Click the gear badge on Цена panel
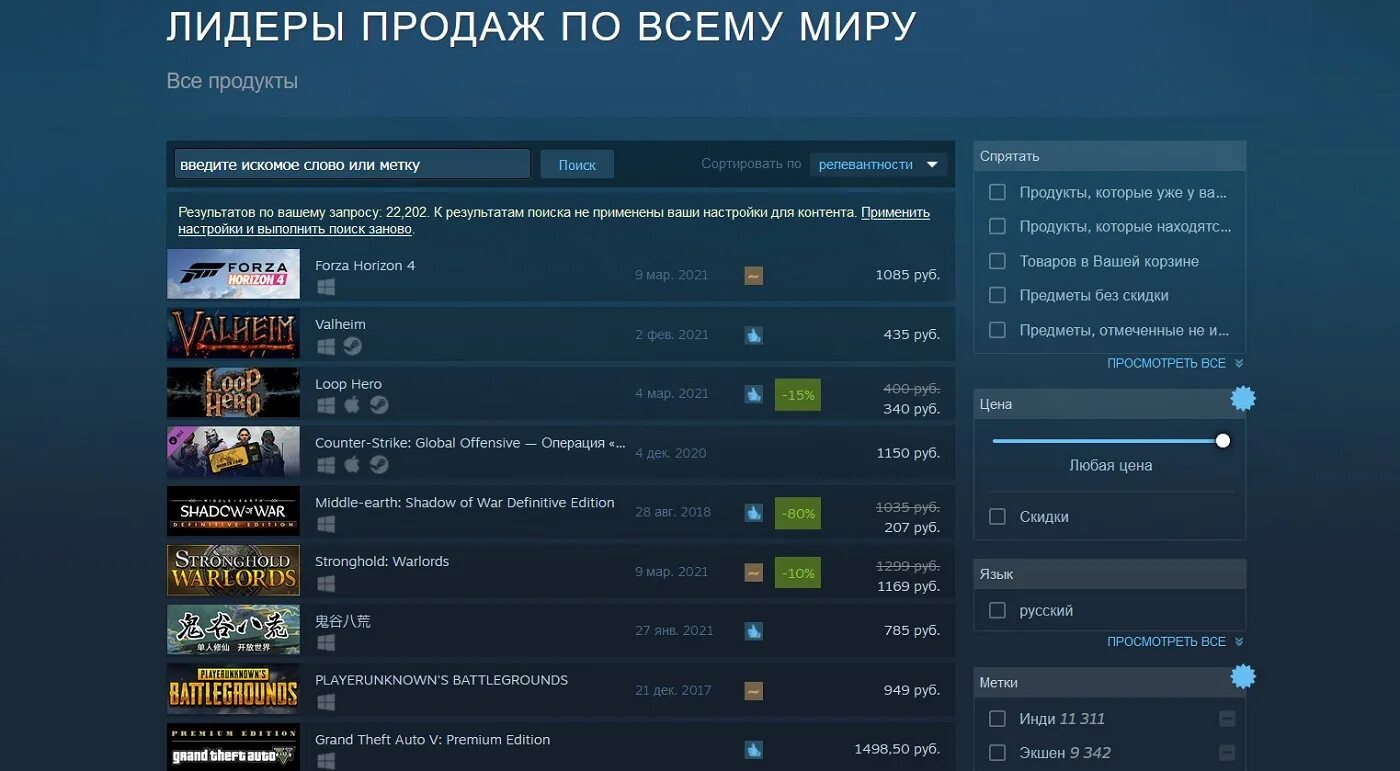Viewport: 1400px width, 771px height. (x=1243, y=399)
